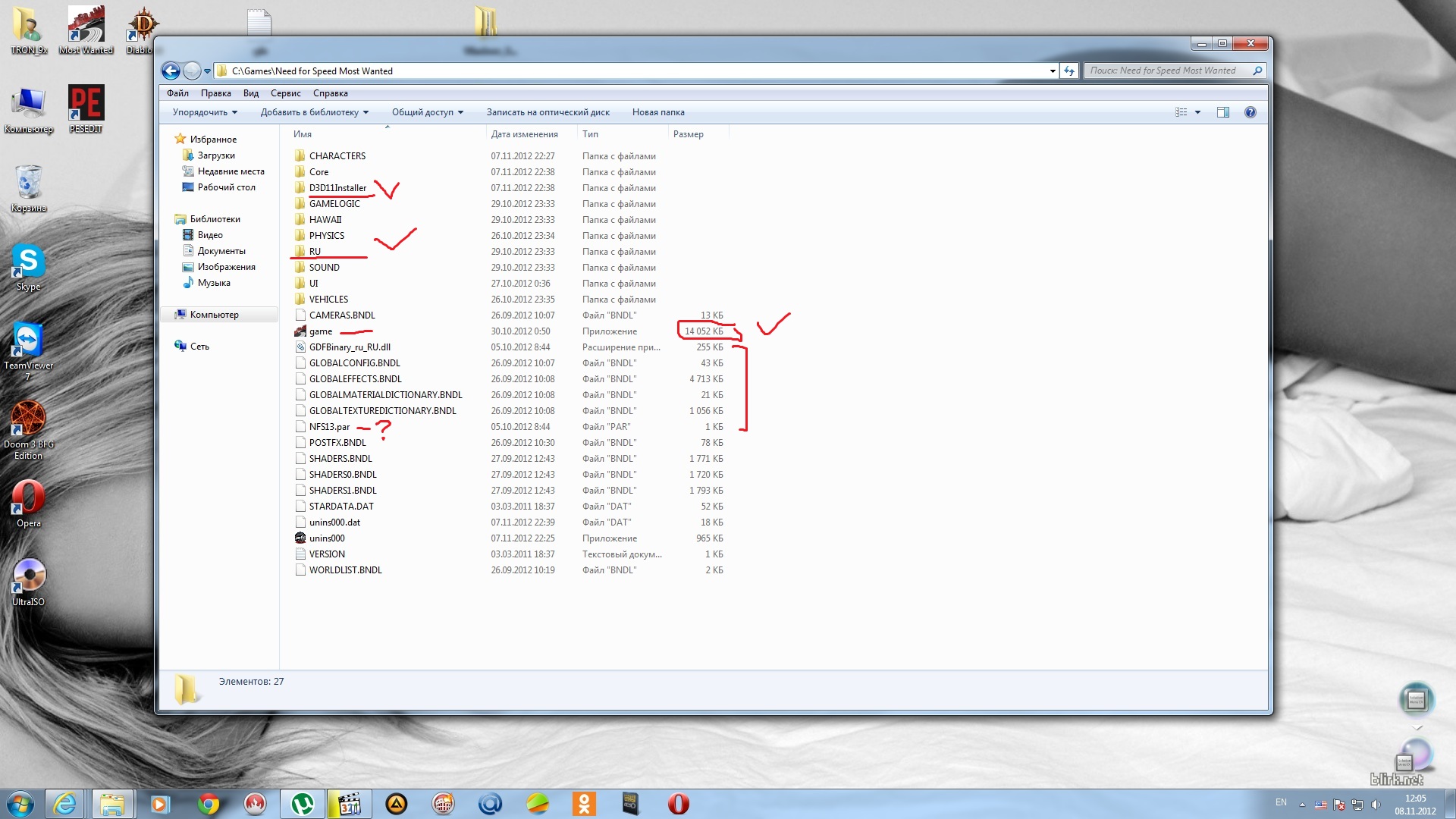The width and height of the screenshot is (1456, 819).
Task: Select the TRON 9x desktop icon
Action: coord(29,30)
